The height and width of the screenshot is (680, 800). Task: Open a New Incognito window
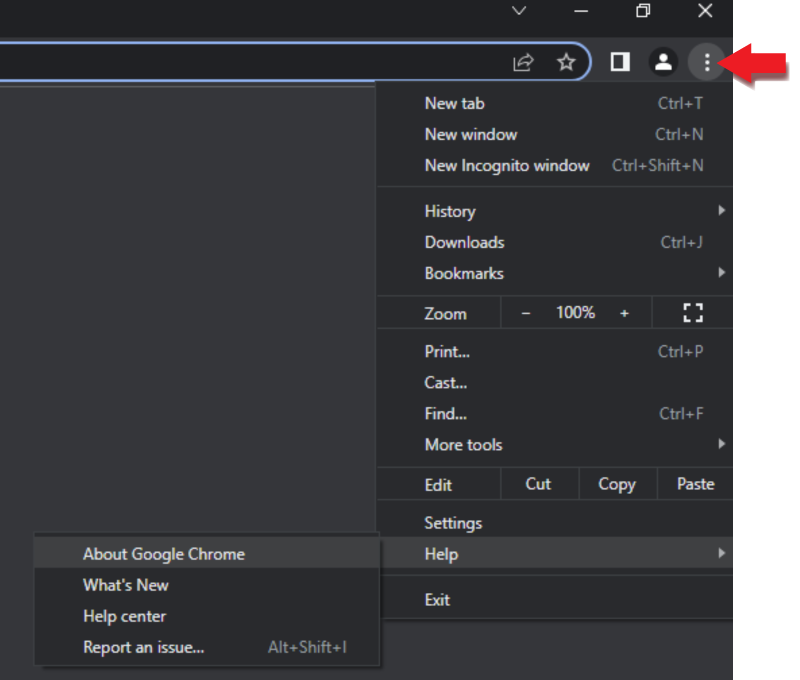coord(507,165)
